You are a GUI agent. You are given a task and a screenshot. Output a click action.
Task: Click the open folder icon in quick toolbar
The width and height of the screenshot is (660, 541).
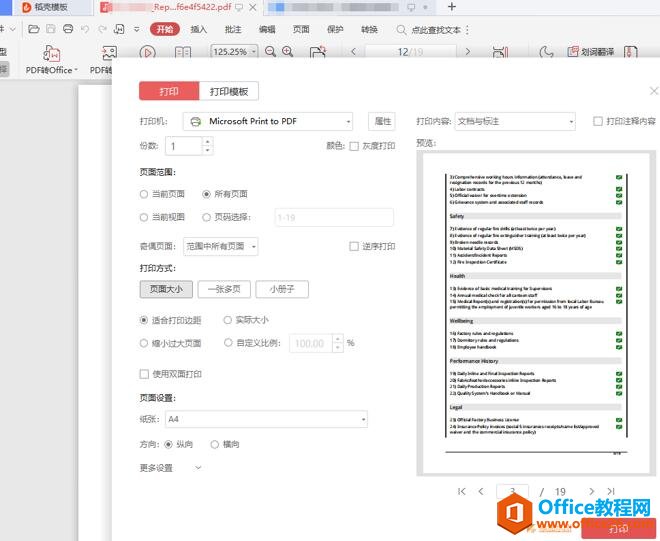pyautogui.click(x=33, y=29)
